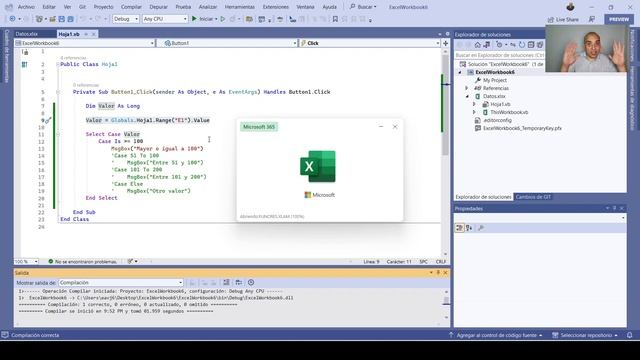Image resolution: width=640 pixels, height=360 pixels.
Task: Close the Salida output panel
Action: (x=445, y=273)
